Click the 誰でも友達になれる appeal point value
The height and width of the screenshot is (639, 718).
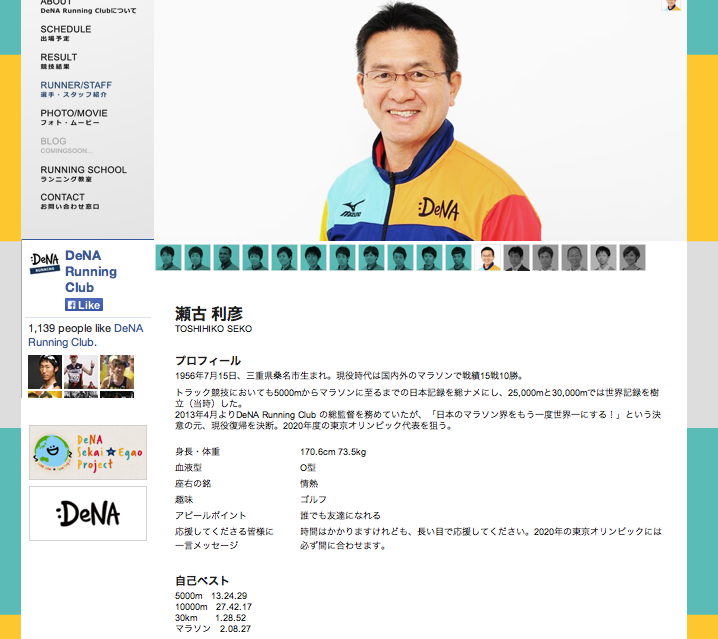[340, 515]
